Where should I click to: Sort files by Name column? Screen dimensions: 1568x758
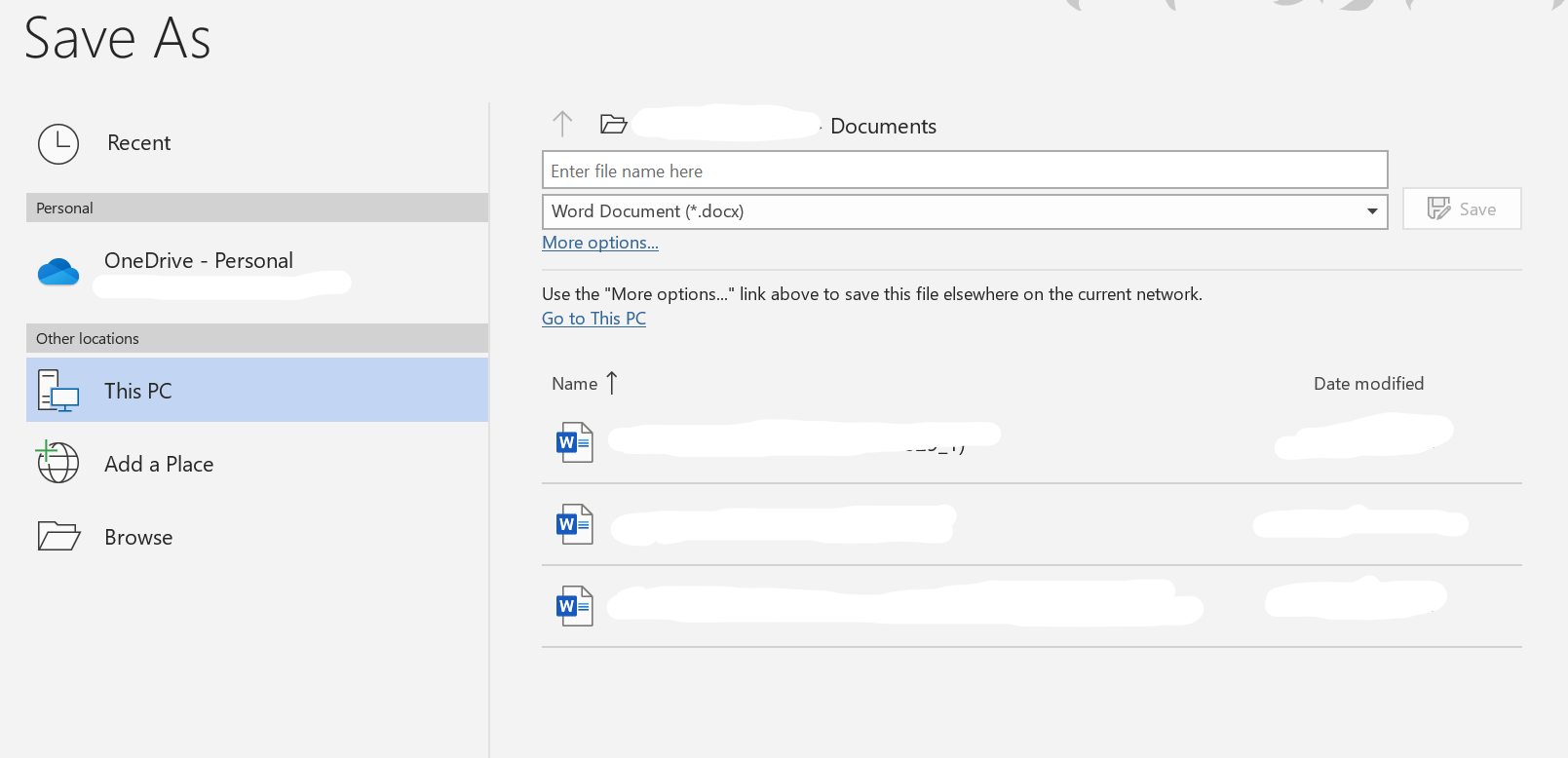point(575,384)
